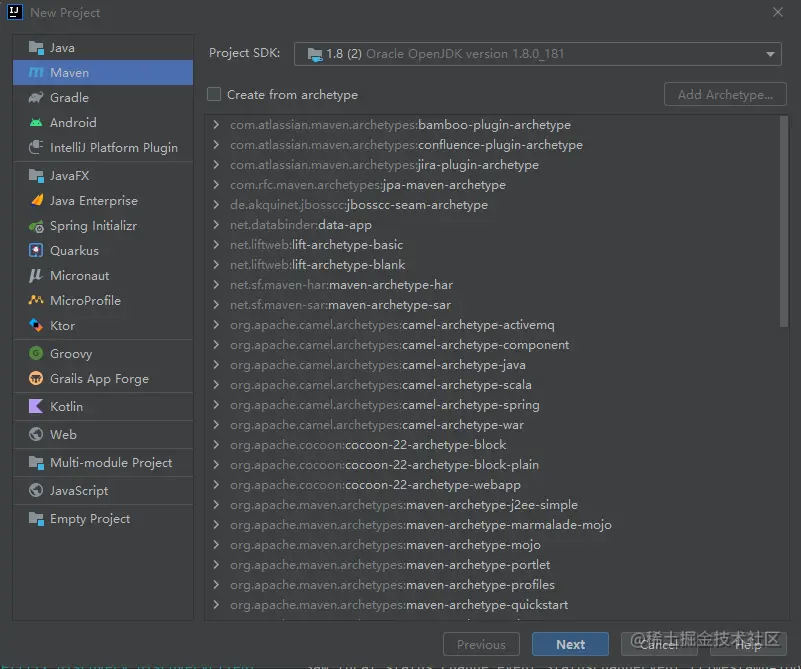
Task: Click the Spring Initializr leaf icon
Action: tap(36, 226)
